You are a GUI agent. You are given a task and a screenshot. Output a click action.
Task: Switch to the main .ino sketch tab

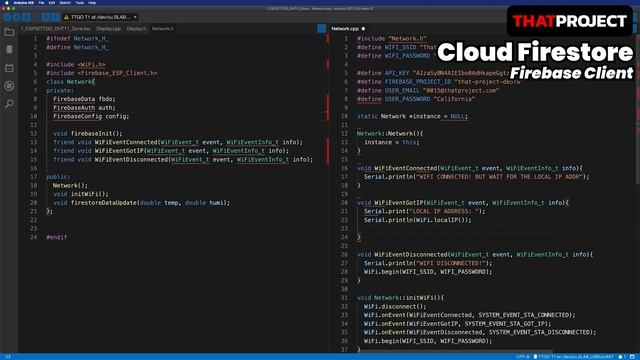pos(56,29)
